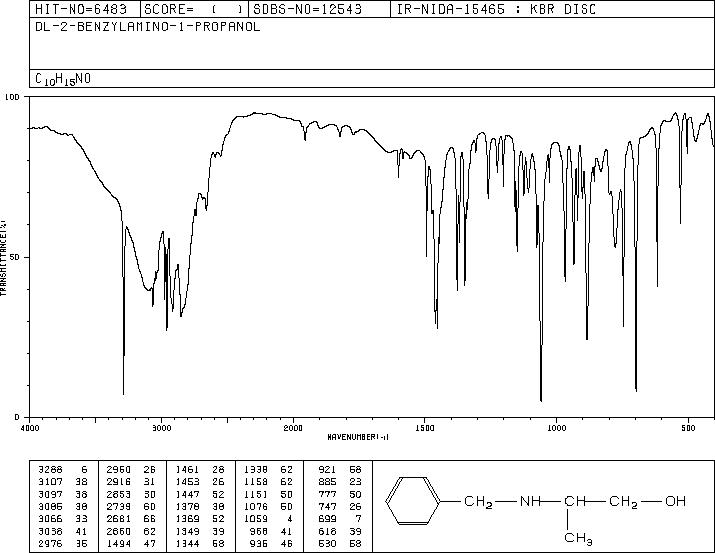Image resolution: width=715 pixels, height=553 pixels.
Task: Select the 3288 peak table entry
Action: 62,470
